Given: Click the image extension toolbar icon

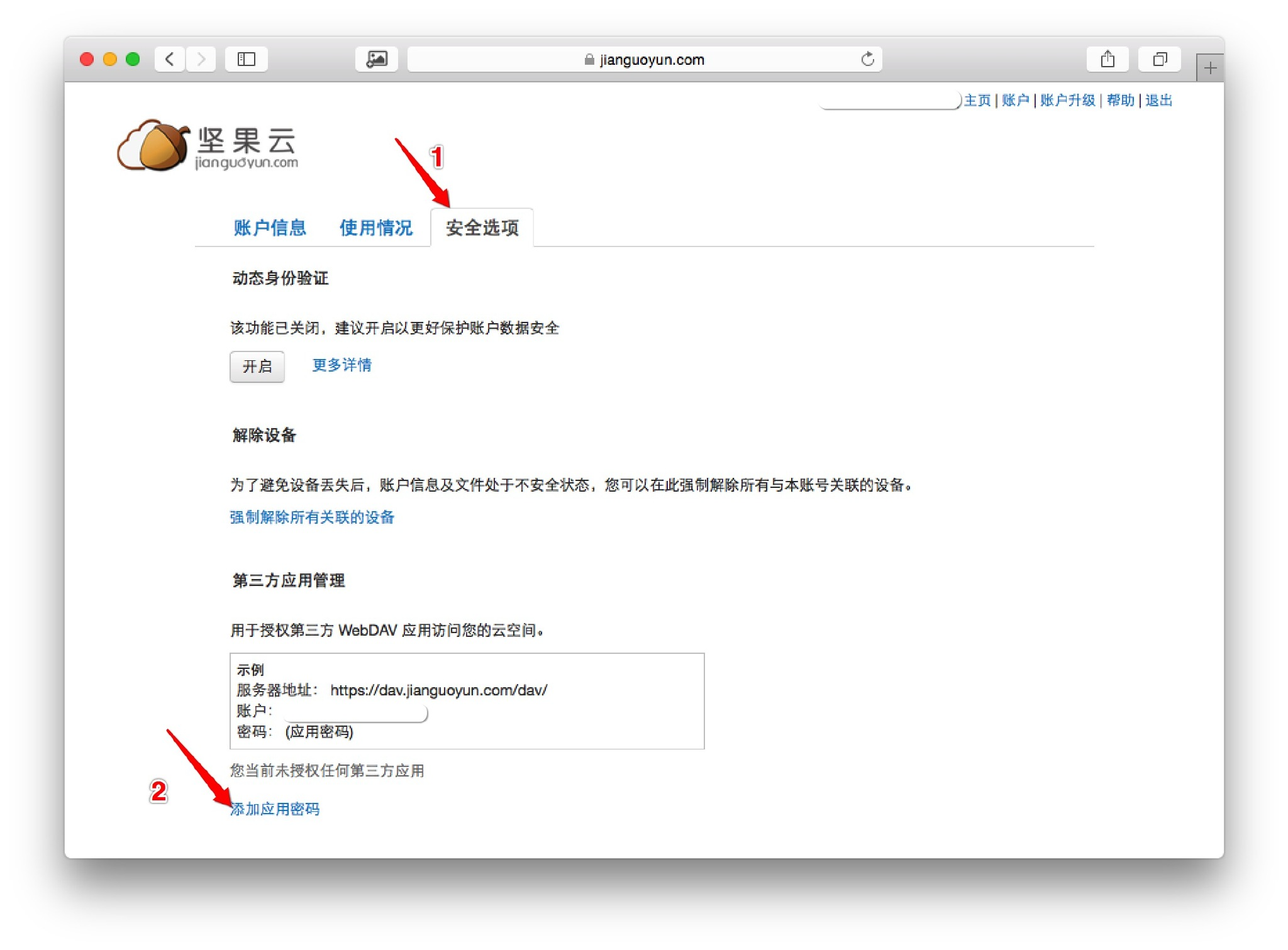Looking at the screenshot, I should 377,59.
